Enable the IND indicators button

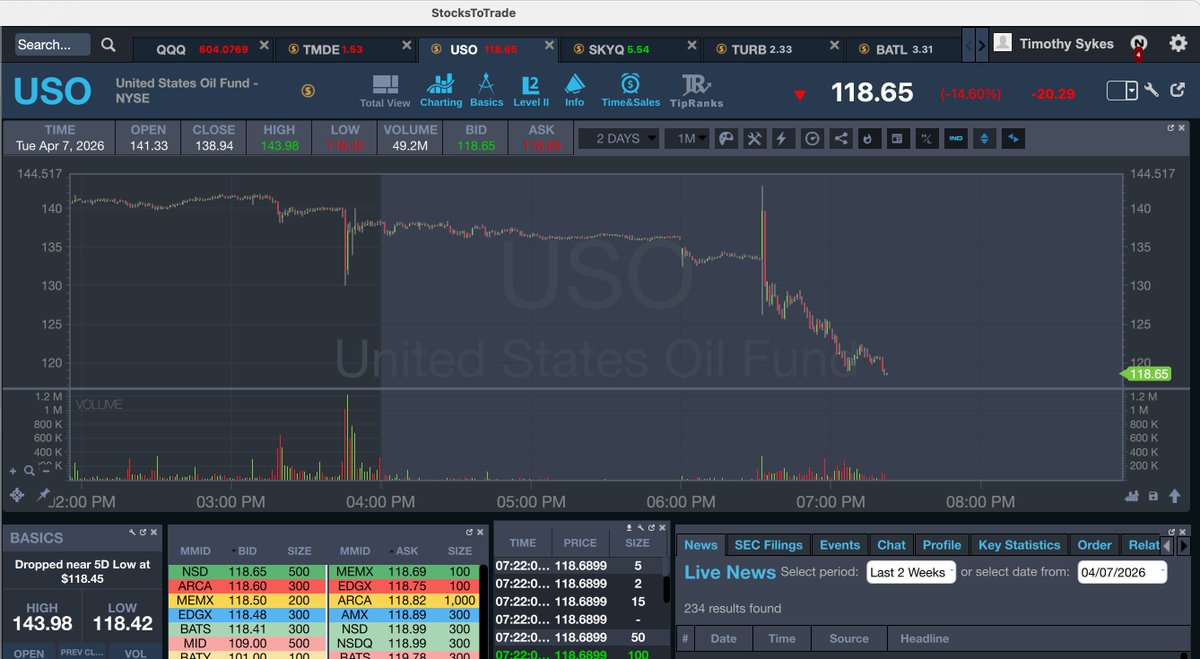[x=956, y=138]
